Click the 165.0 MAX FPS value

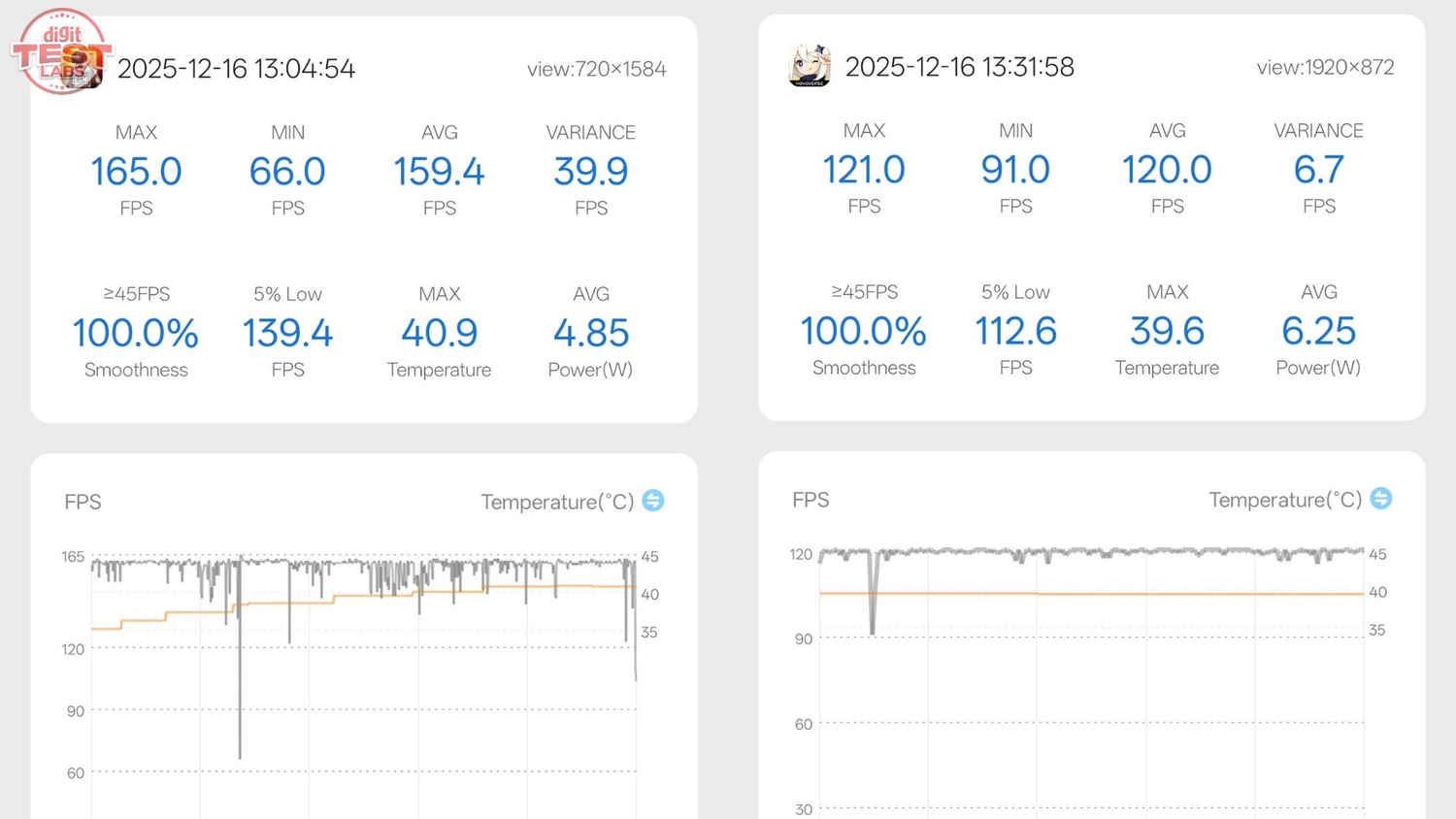point(136,172)
